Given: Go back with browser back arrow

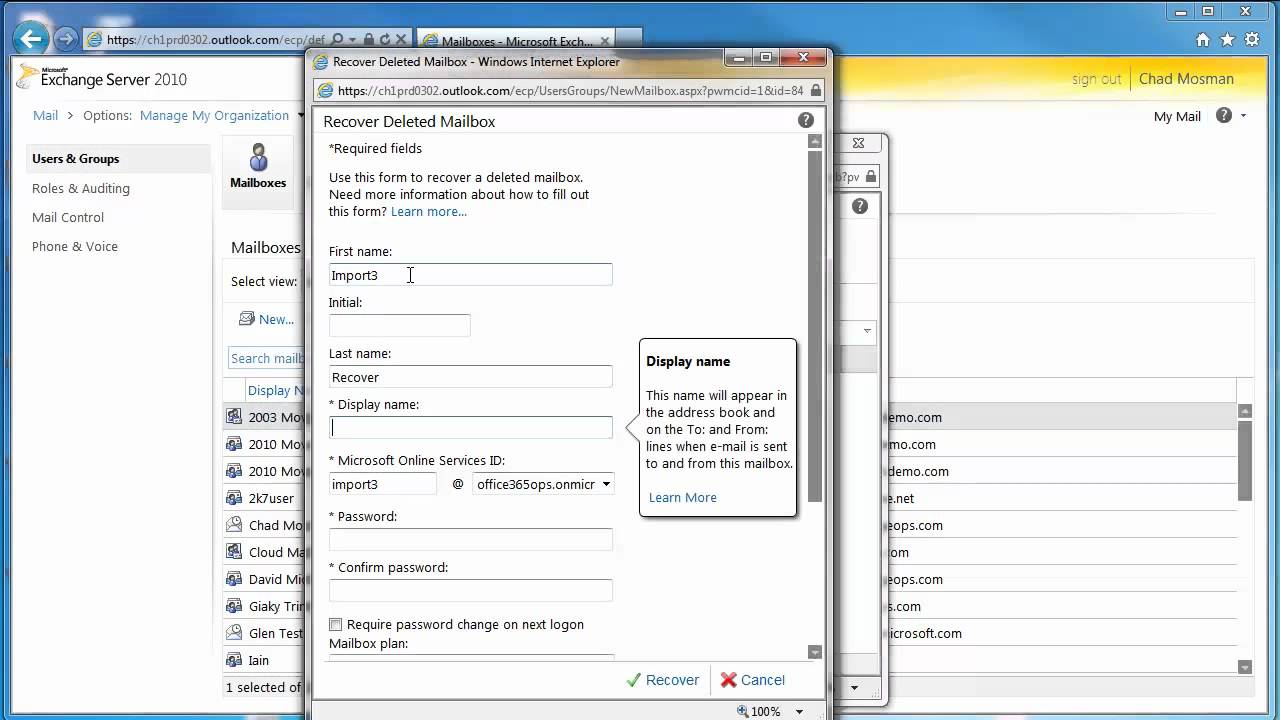Looking at the screenshot, I should [x=31, y=39].
